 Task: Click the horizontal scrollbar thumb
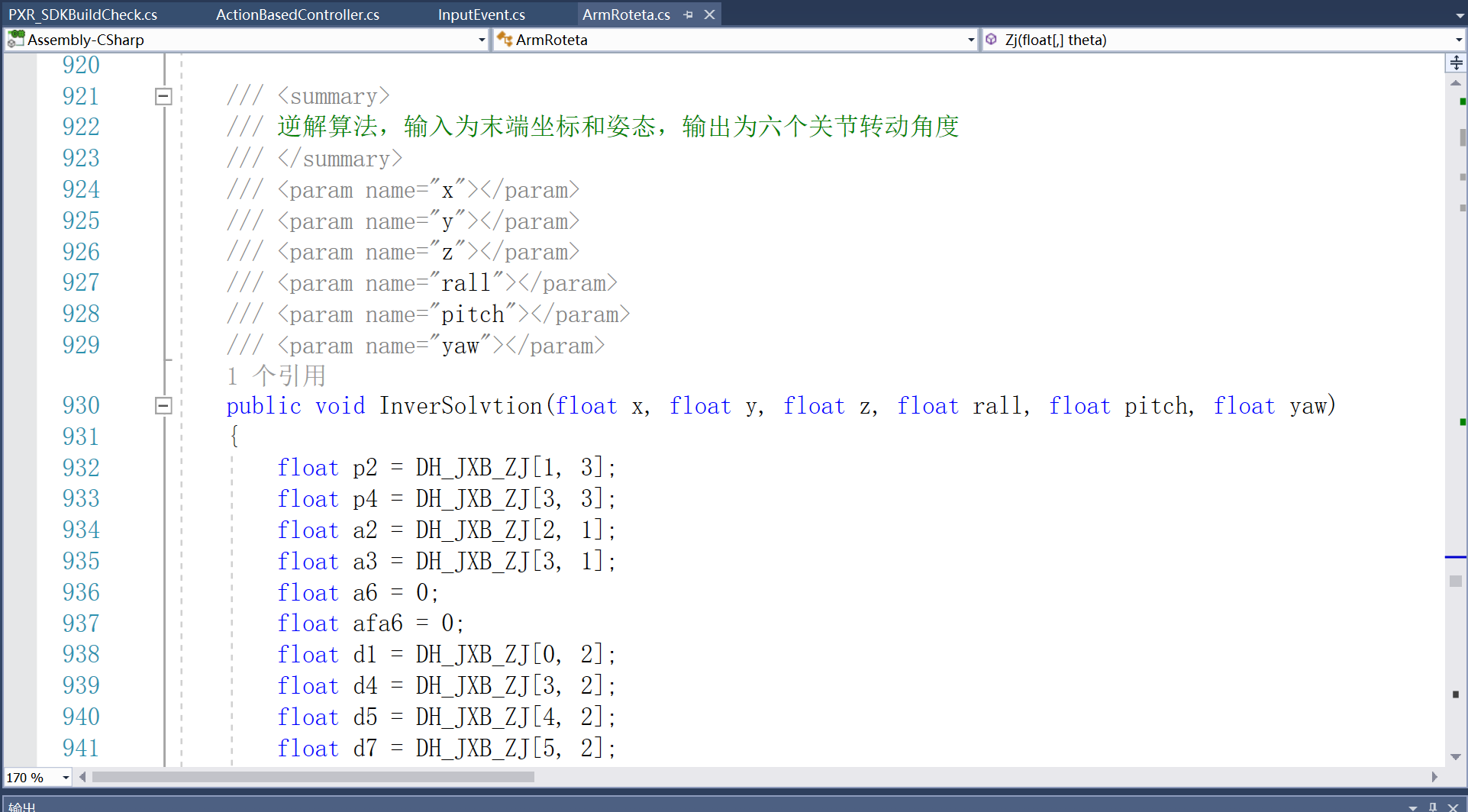pyautogui.click(x=313, y=777)
